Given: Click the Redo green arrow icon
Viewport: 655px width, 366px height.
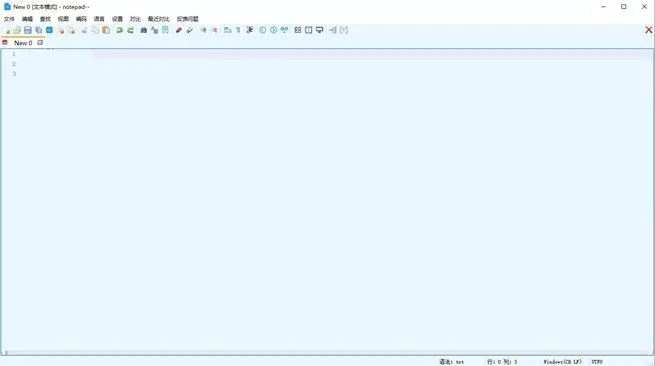Looking at the screenshot, I should (x=131, y=30).
